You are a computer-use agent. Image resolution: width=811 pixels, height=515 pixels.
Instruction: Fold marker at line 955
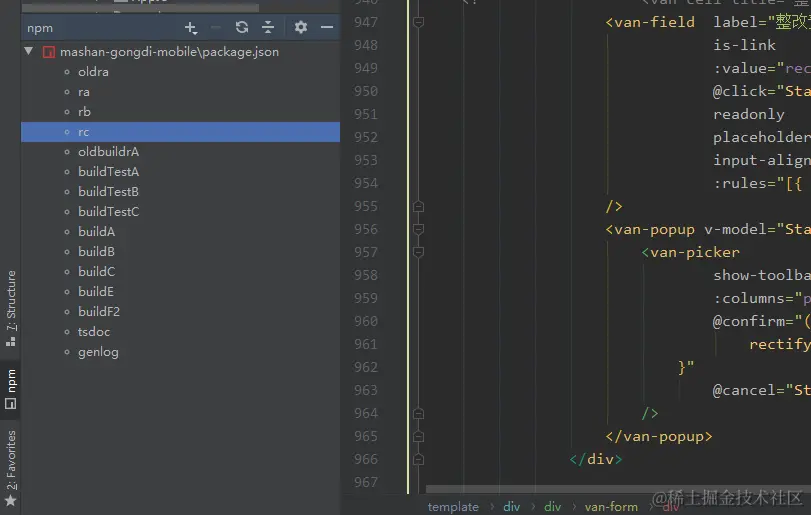(418, 206)
